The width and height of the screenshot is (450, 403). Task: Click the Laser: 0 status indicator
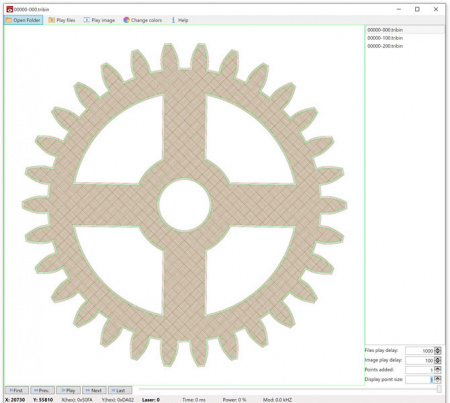point(151,400)
